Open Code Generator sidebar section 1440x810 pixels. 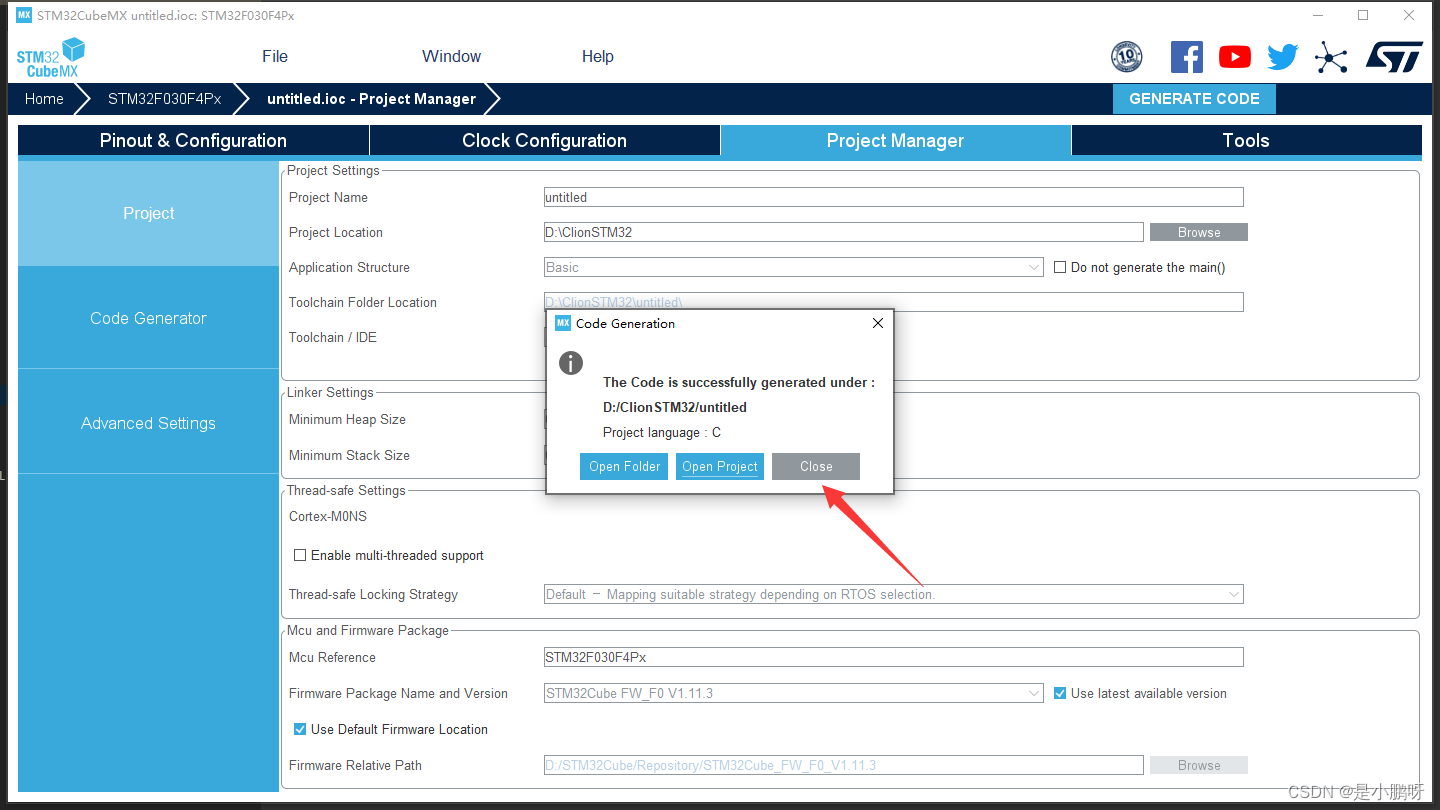pos(148,318)
